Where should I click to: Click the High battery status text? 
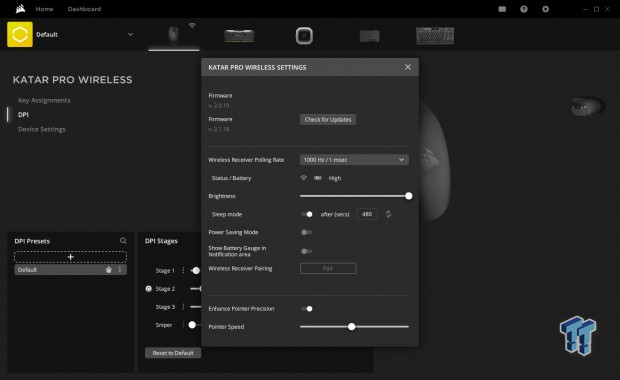(x=335, y=178)
